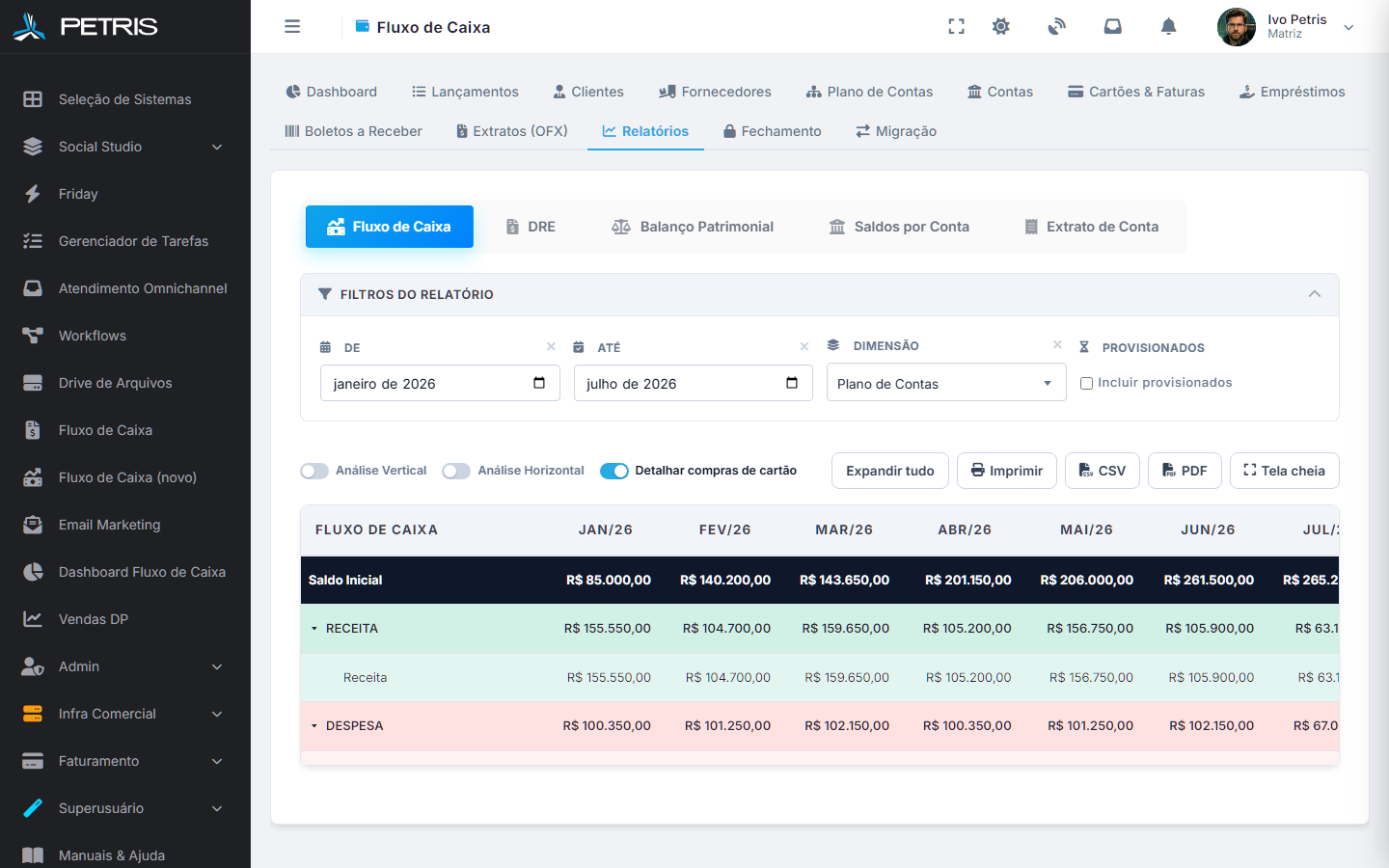The height and width of the screenshot is (868, 1389).
Task: Open the notifications bell
Action: coord(1168,27)
